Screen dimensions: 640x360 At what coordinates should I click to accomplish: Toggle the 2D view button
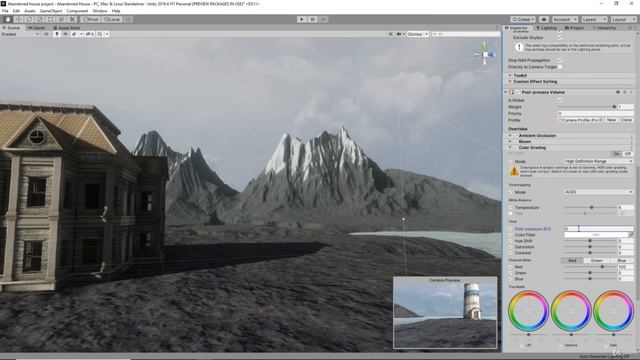(47, 34)
